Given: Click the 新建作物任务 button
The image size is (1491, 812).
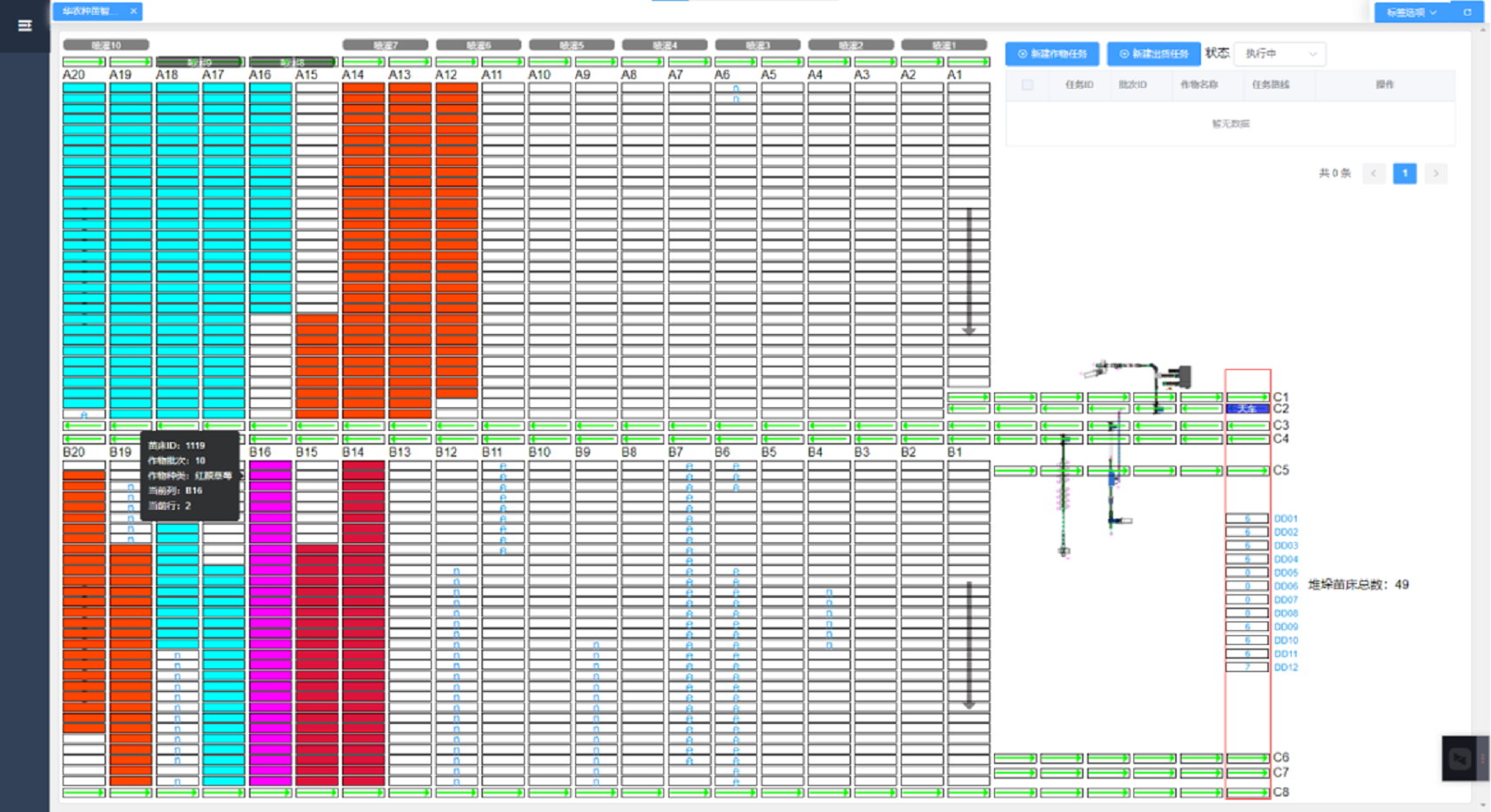Looking at the screenshot, I should [x=1052, y=54].
